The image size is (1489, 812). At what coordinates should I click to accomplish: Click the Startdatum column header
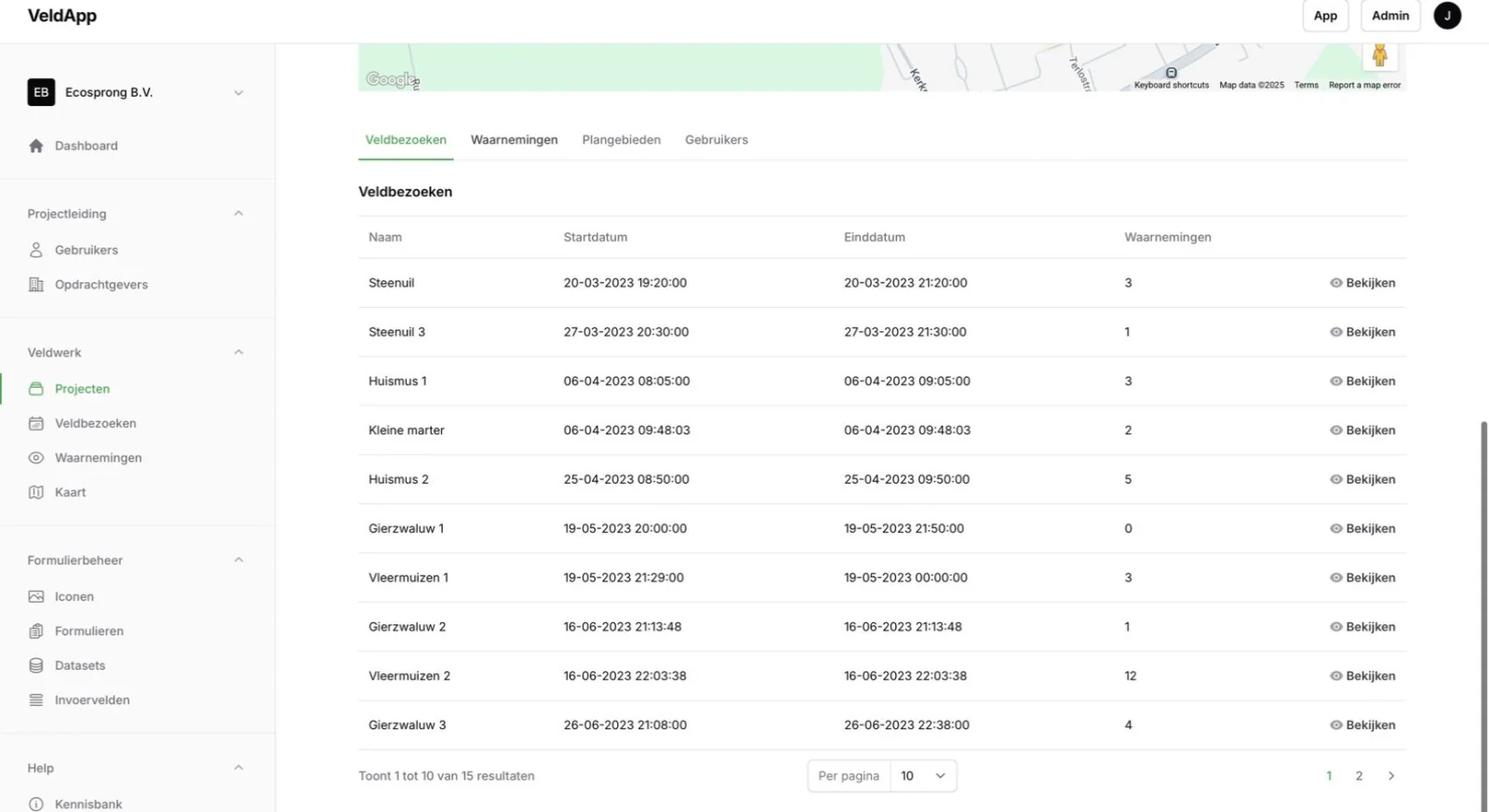(x=596, y=237)
